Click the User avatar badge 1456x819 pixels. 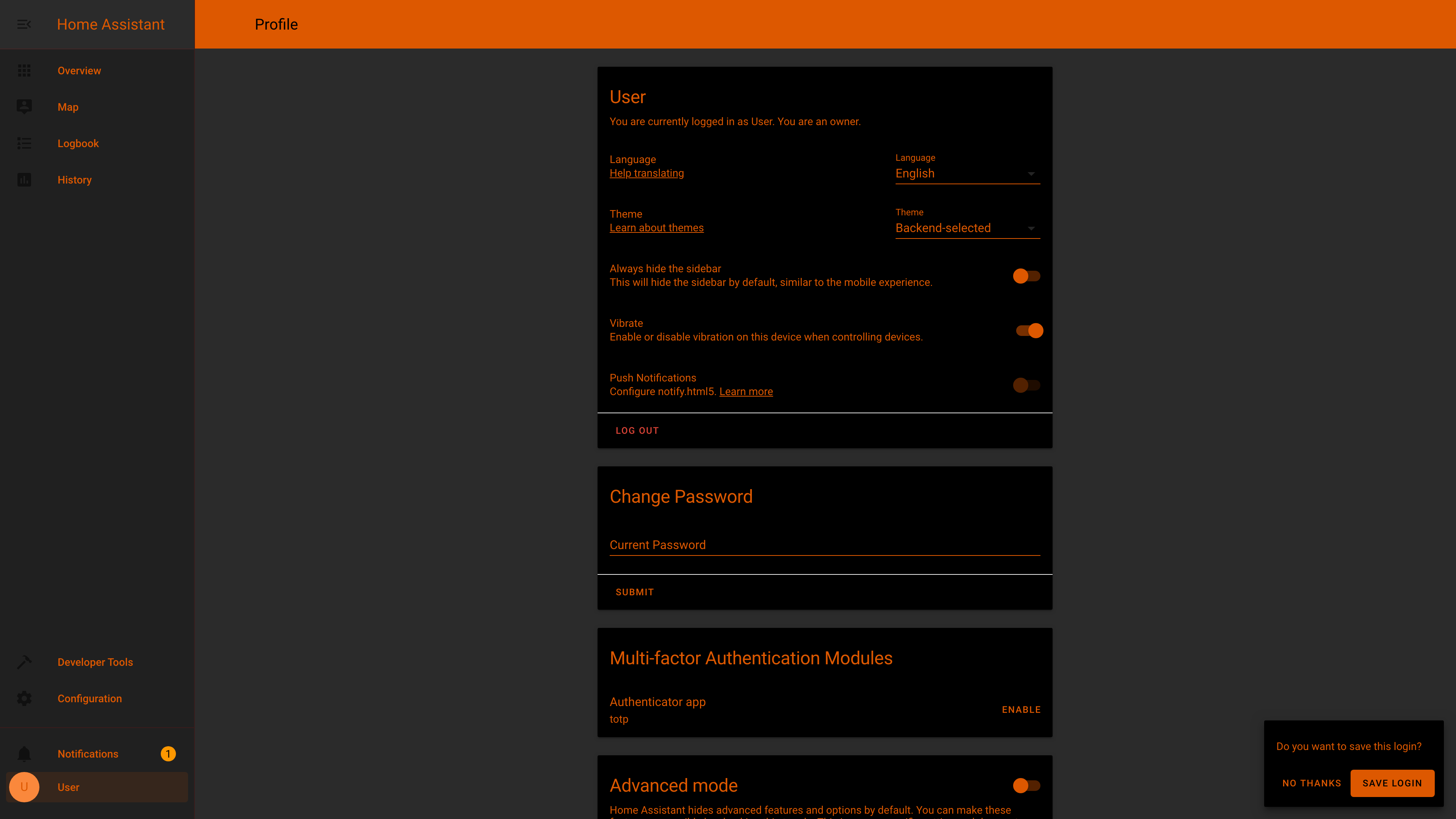(24, 787)
